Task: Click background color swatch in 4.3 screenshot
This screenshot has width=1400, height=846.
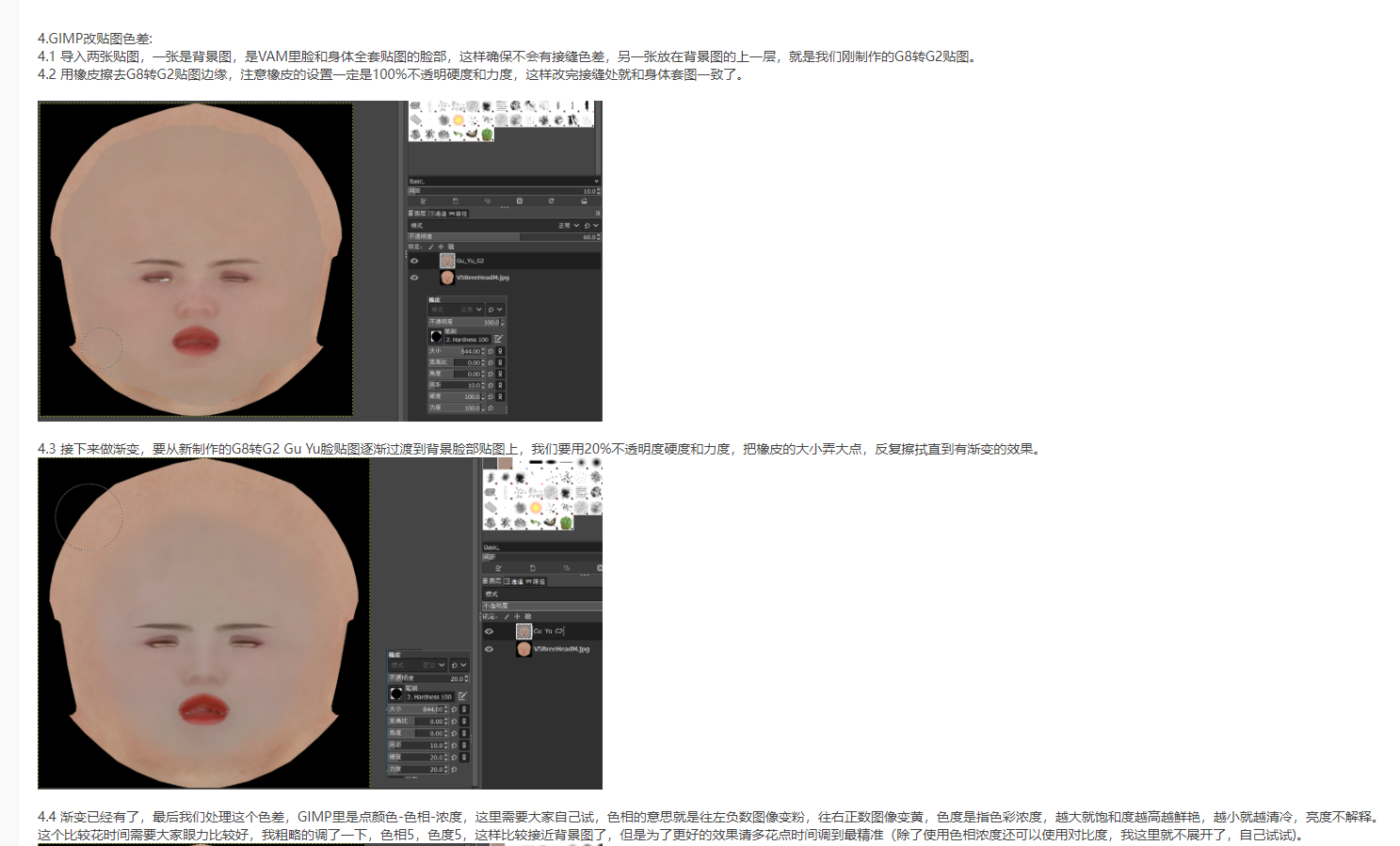Action: point(505,463)
